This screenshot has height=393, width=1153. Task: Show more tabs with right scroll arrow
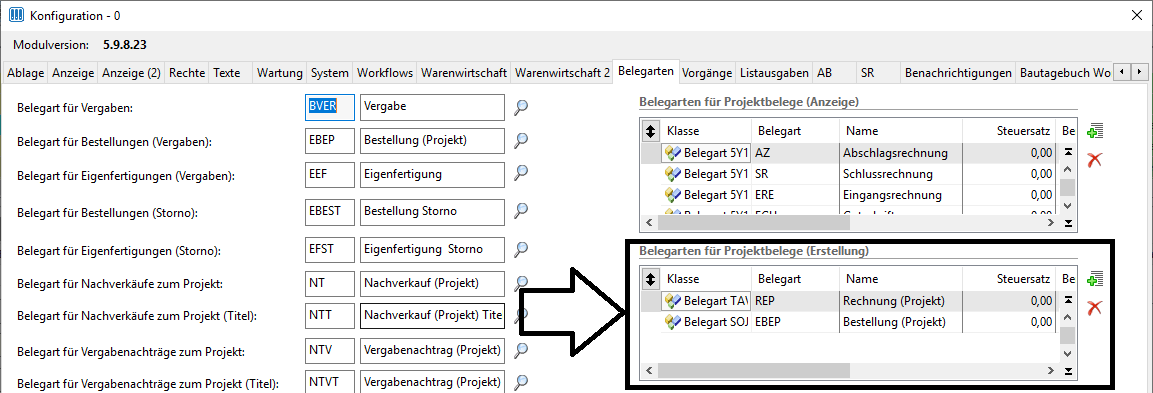click(x=1139, y=72)
